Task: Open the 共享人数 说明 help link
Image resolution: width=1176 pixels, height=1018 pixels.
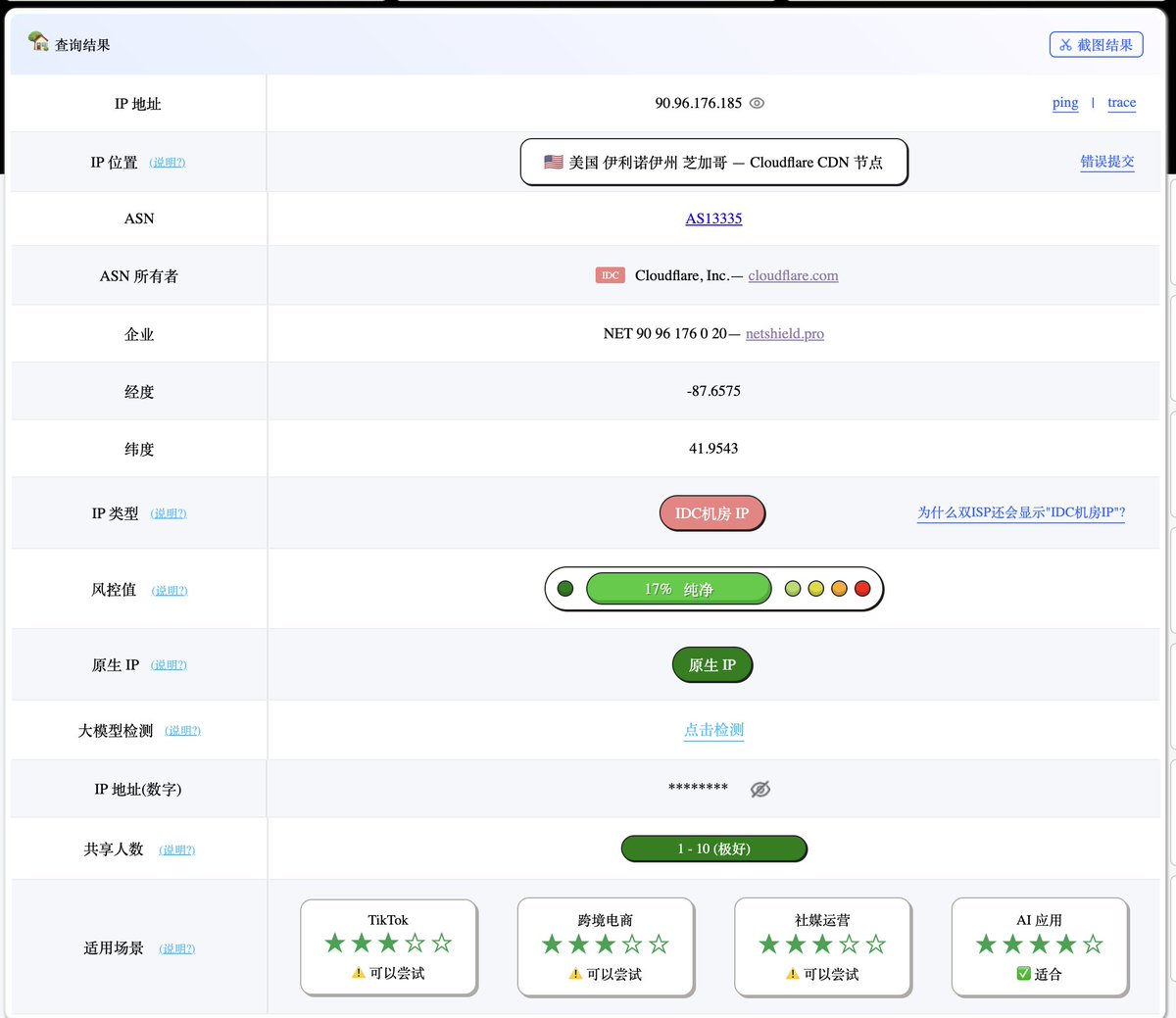Action: tap(177, 850)
